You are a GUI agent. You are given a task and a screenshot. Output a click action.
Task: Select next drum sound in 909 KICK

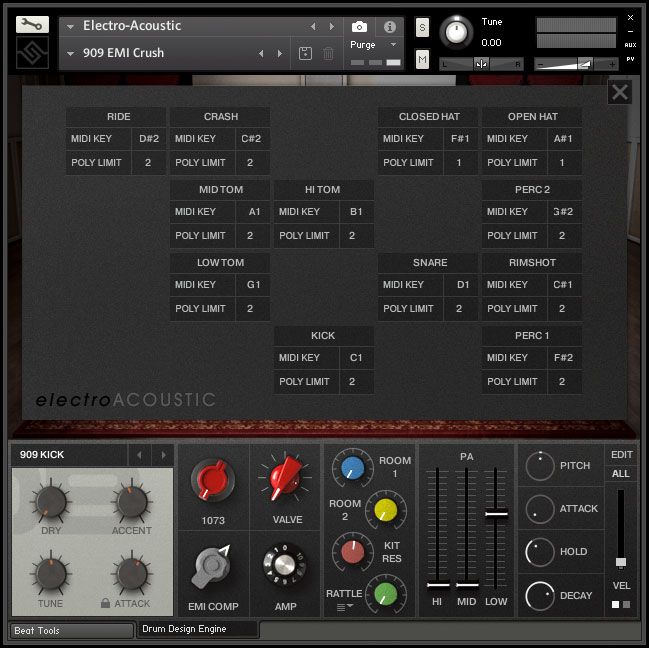pos(163,455)
